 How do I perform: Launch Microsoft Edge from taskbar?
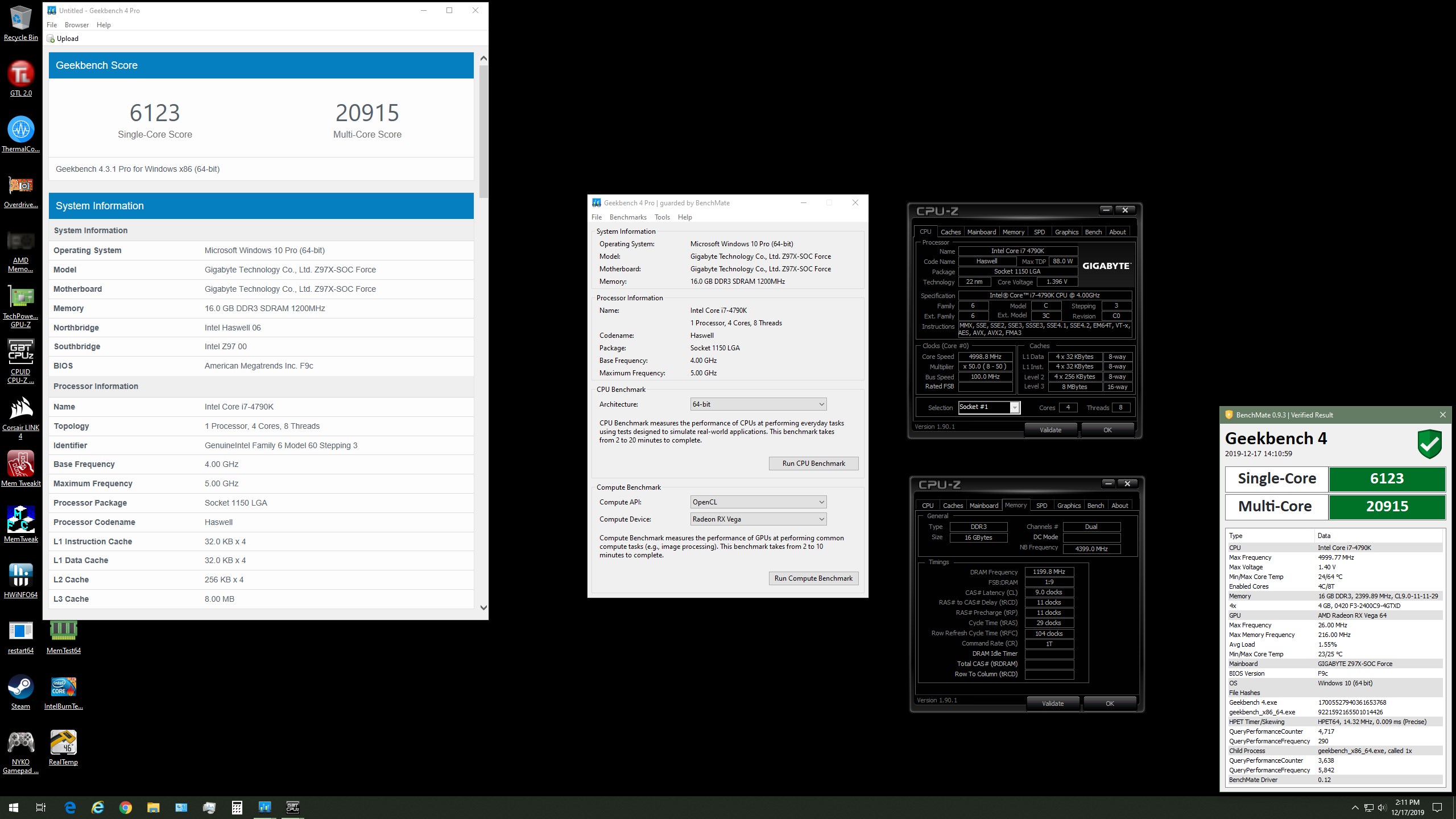(x=70, y=807)
